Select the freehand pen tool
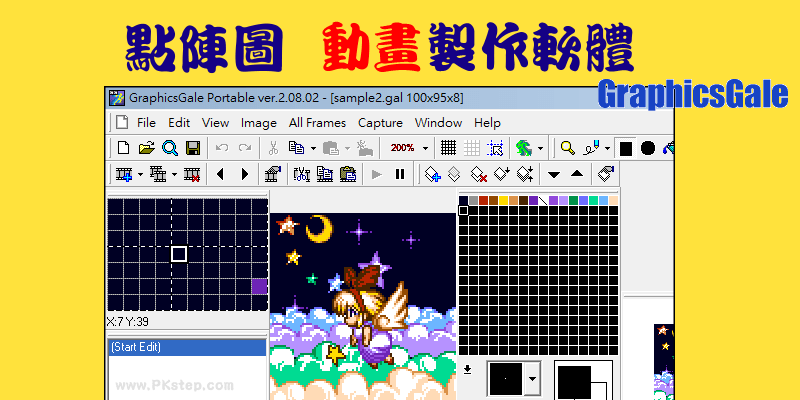The width and height of the screenshot is (800, 400). coord(591,148)
